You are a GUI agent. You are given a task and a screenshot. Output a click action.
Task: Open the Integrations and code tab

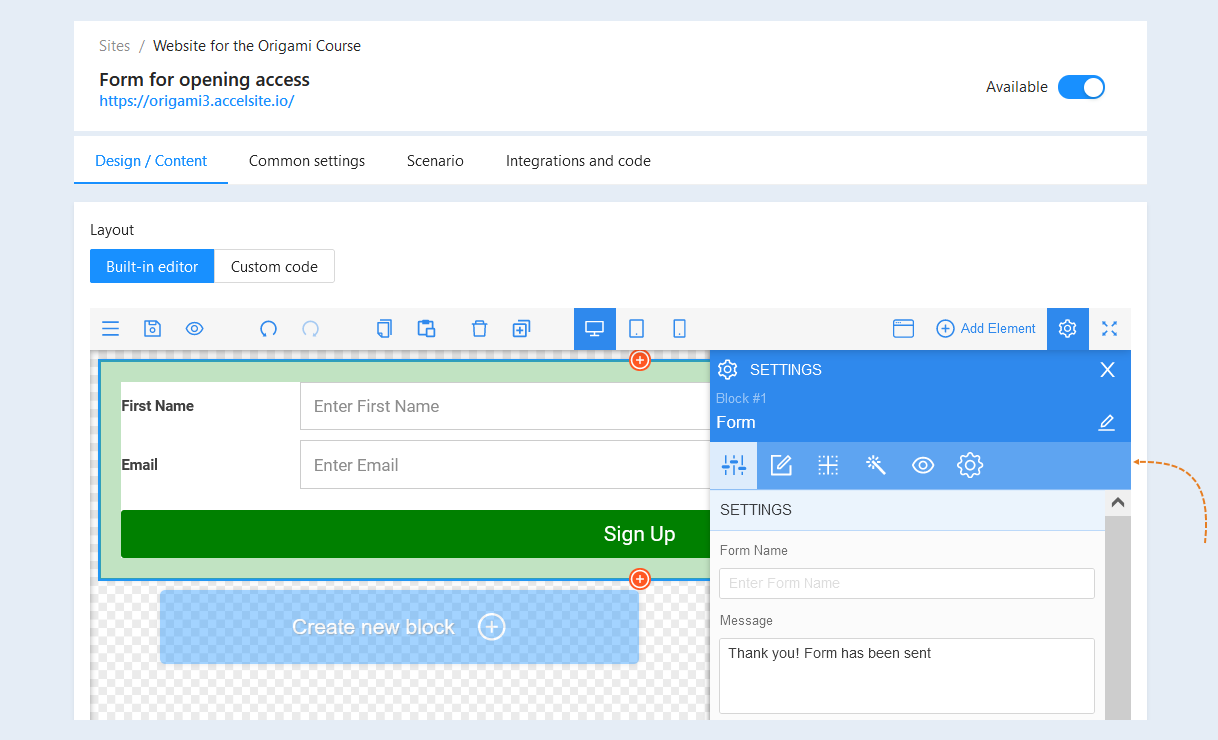pyautogui.click(x=578, y=161)
